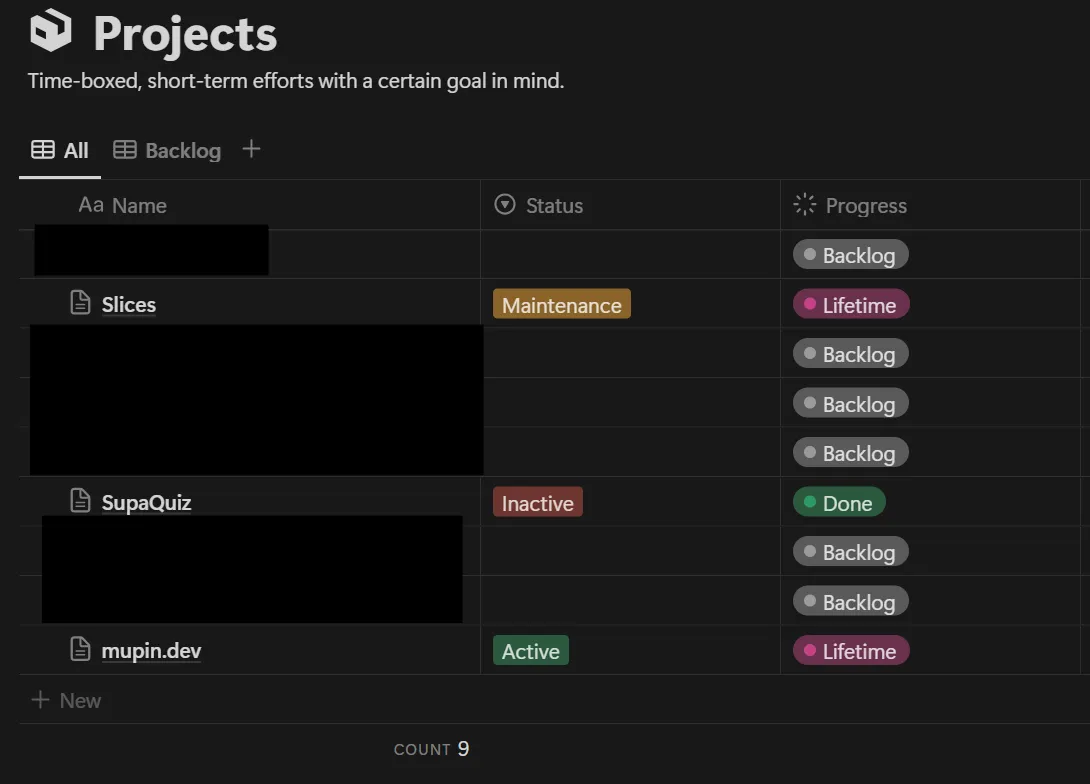
Task: Open the Slices project page
Action: pos(129,305)
